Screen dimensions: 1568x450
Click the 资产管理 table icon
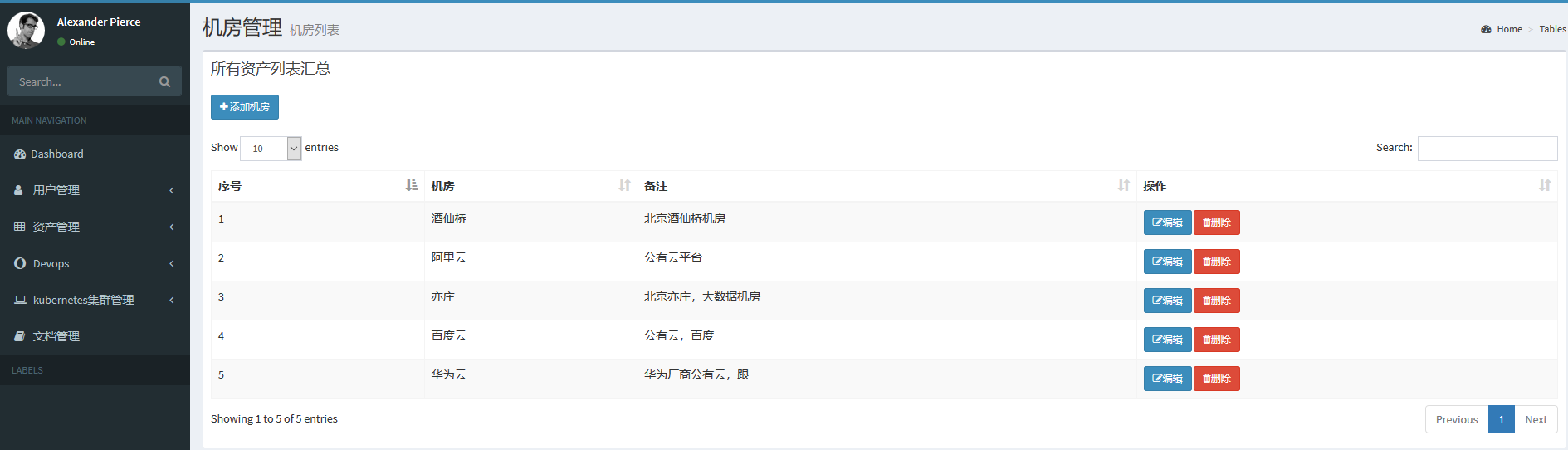[x=19, y=227]
